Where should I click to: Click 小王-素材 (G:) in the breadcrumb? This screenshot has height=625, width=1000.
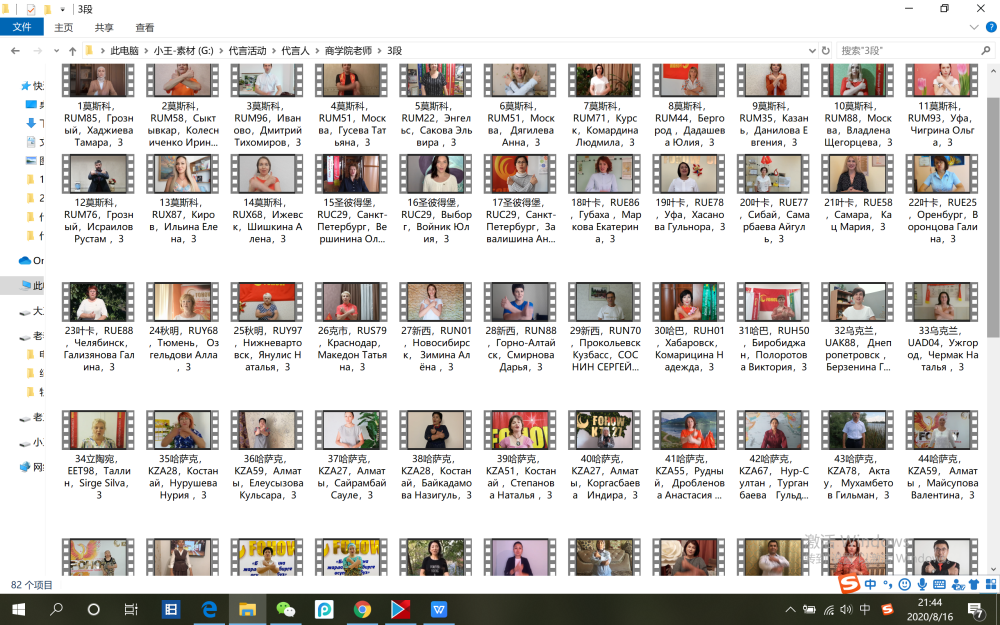click(184, 50)
